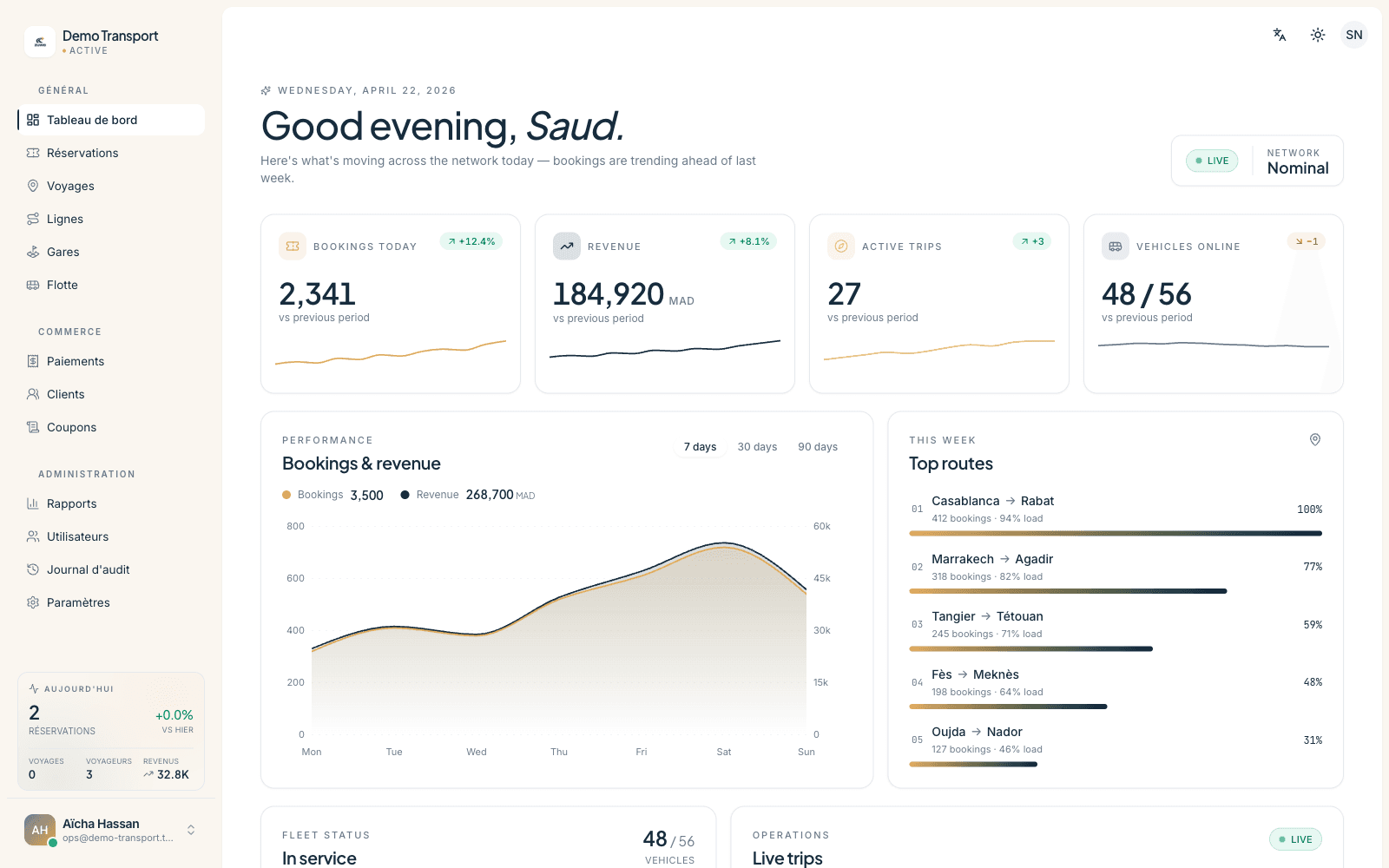This screenshot has height=868, width=1389.
Task: Select the 90 days range tab
Action: [x=818, y=447]
